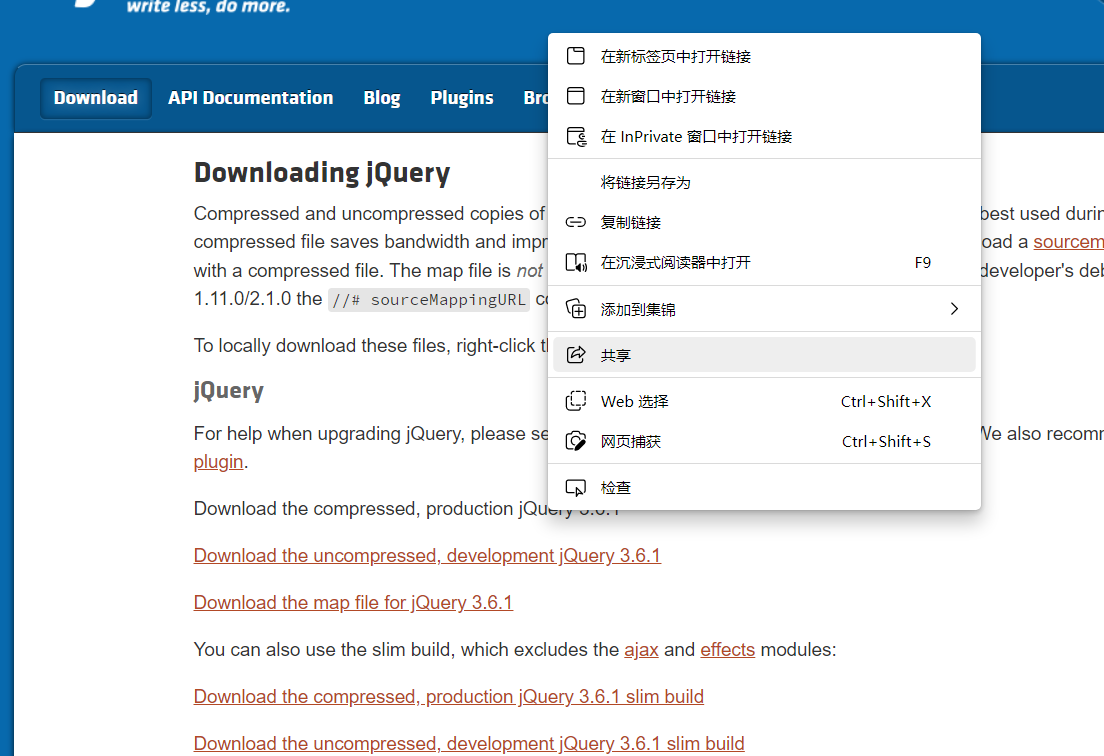Click the Downloading jQuery heading
The width and height of the screenshot is (1104, 756).
coord(322,173)
